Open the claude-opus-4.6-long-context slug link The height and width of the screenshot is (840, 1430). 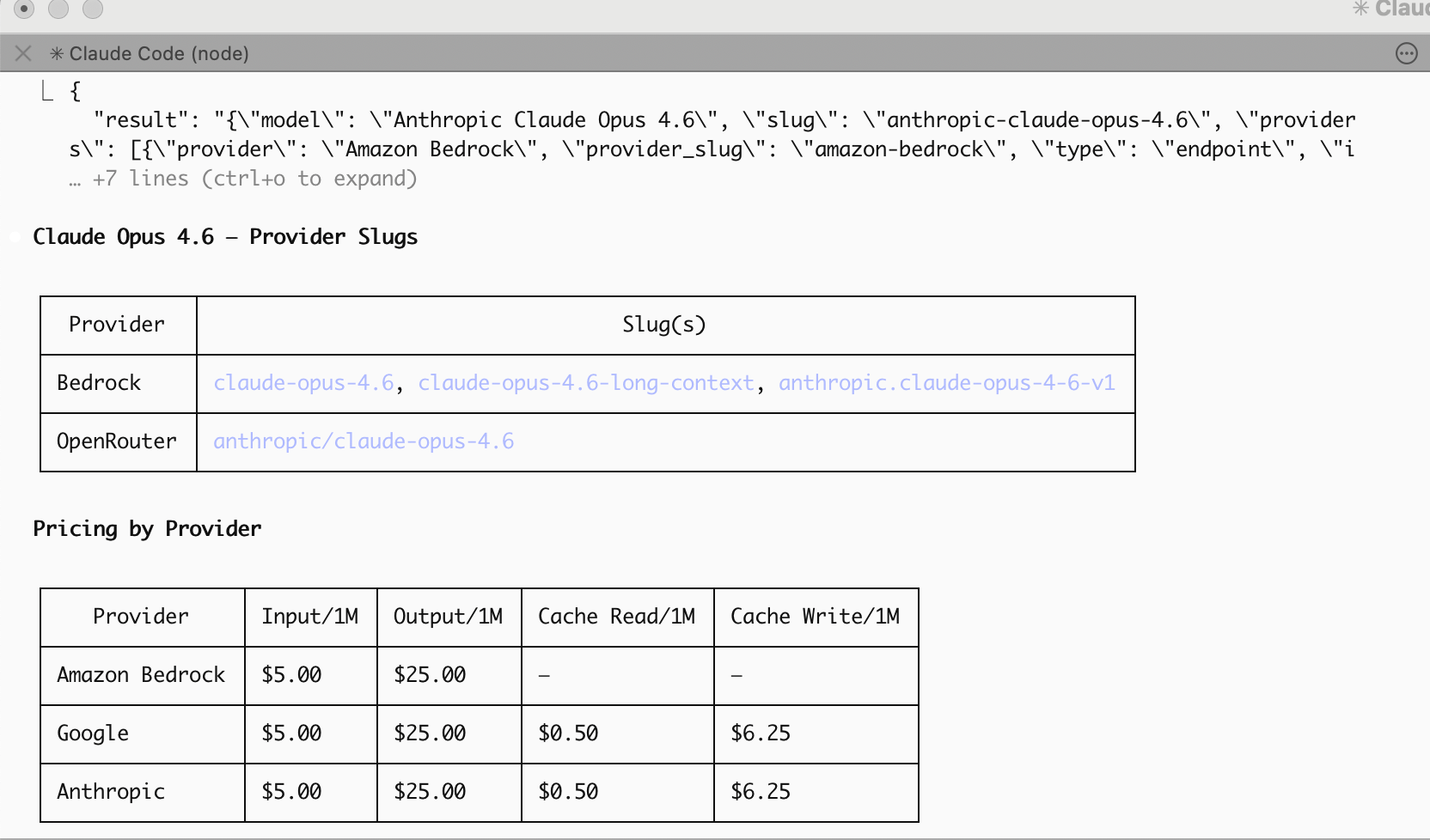pyautogui.click(x=586, y=383)
